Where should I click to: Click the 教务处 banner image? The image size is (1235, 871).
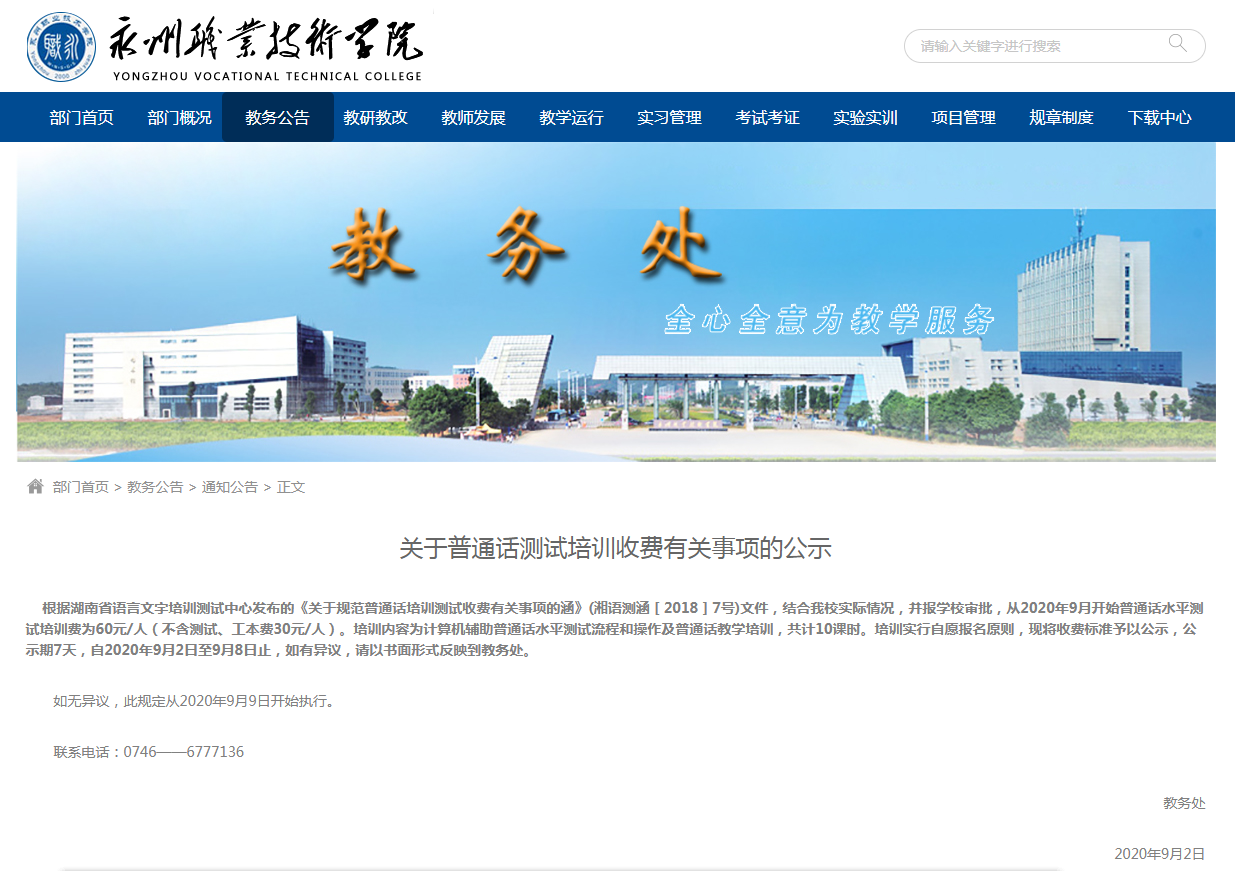coord(616,302)
